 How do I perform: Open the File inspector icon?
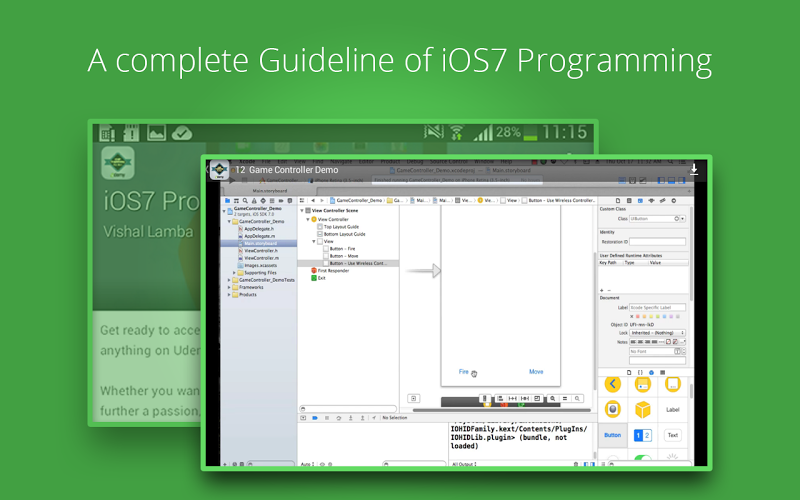tap(618, 201)
